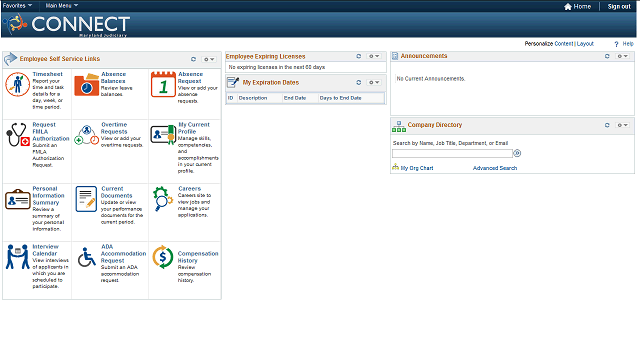The image size is (640, 360).
Task: Open the Timesheet icon
Action: [17, 84]
